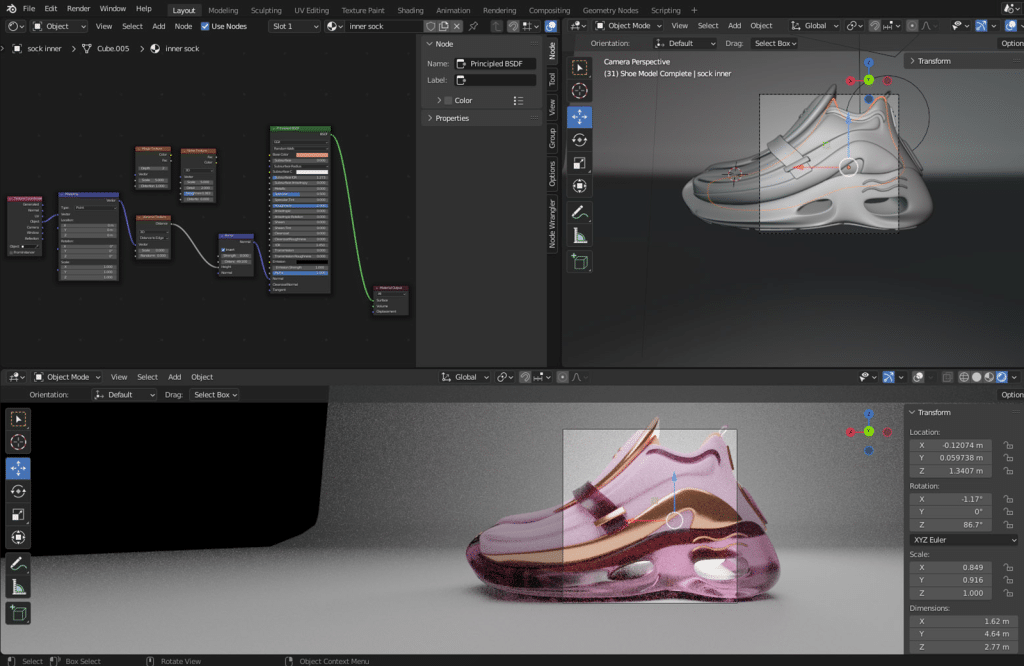This screenshot has width=1024, height=666.
Task: Choose the Annotate tool
Action: pos(580,211)
